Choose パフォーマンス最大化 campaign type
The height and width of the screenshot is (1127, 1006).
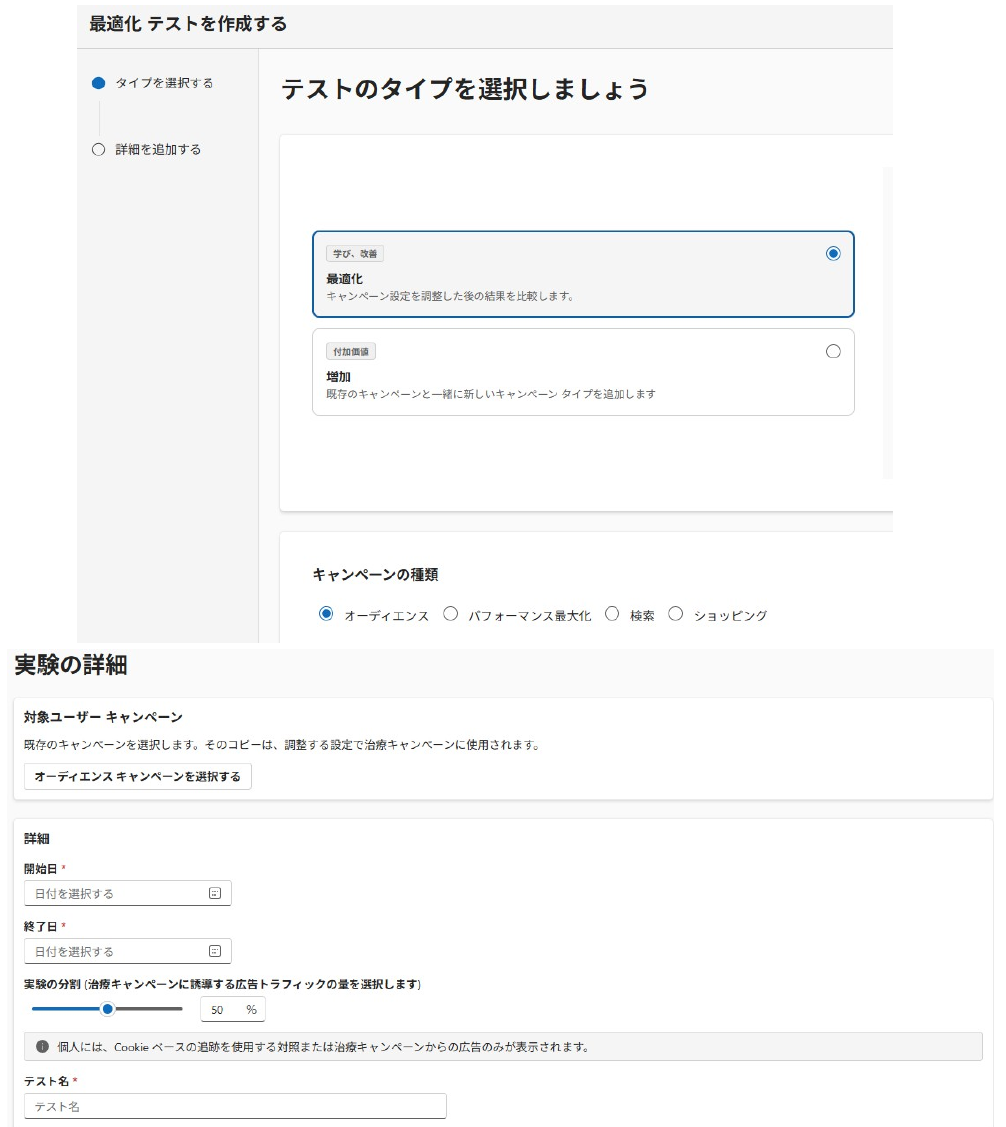(x=451, y=614)
